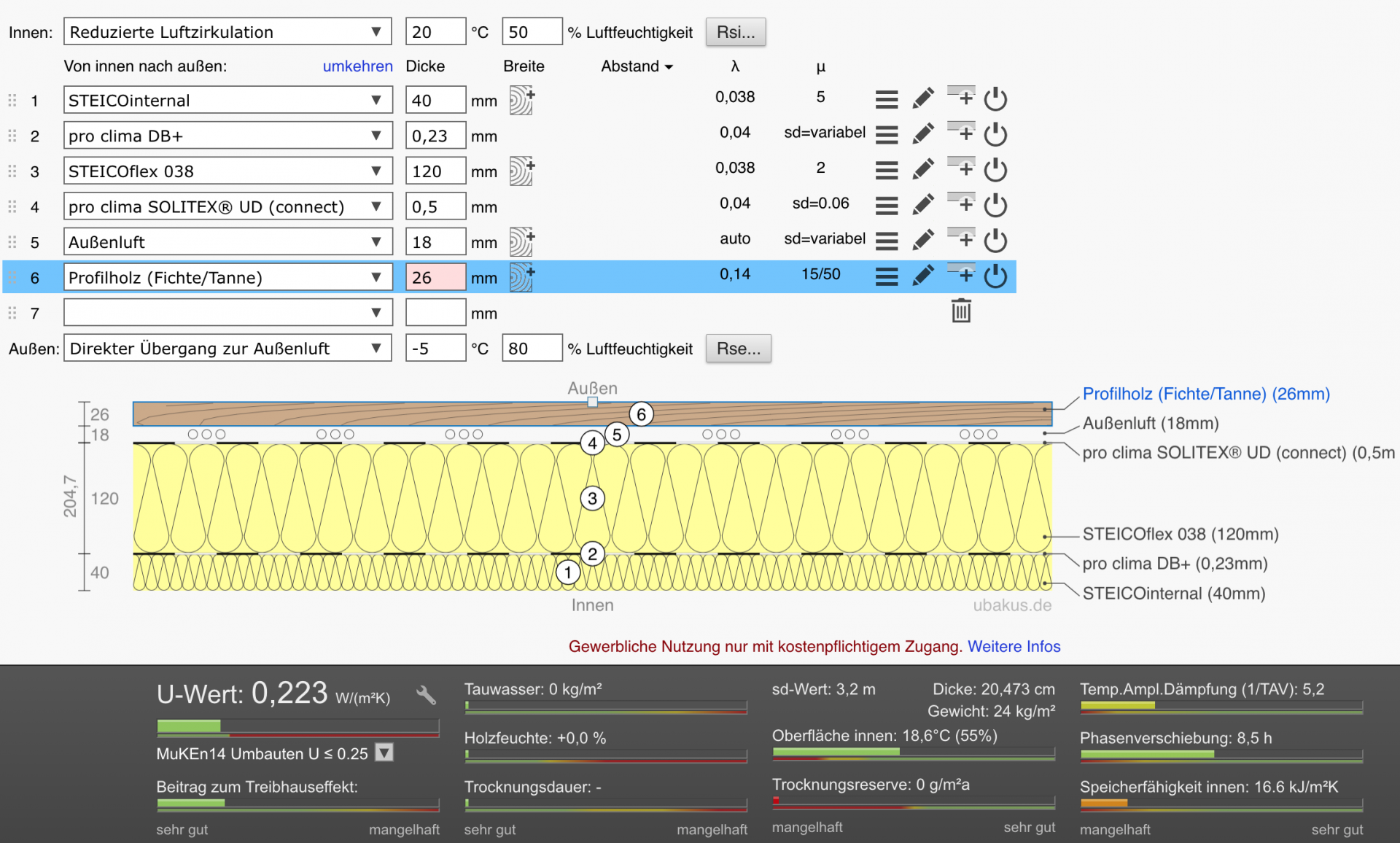1400x843 pixels.
Task: Select the 'Außenluft (18mm)' diagram label
Action: point(1151,423)
